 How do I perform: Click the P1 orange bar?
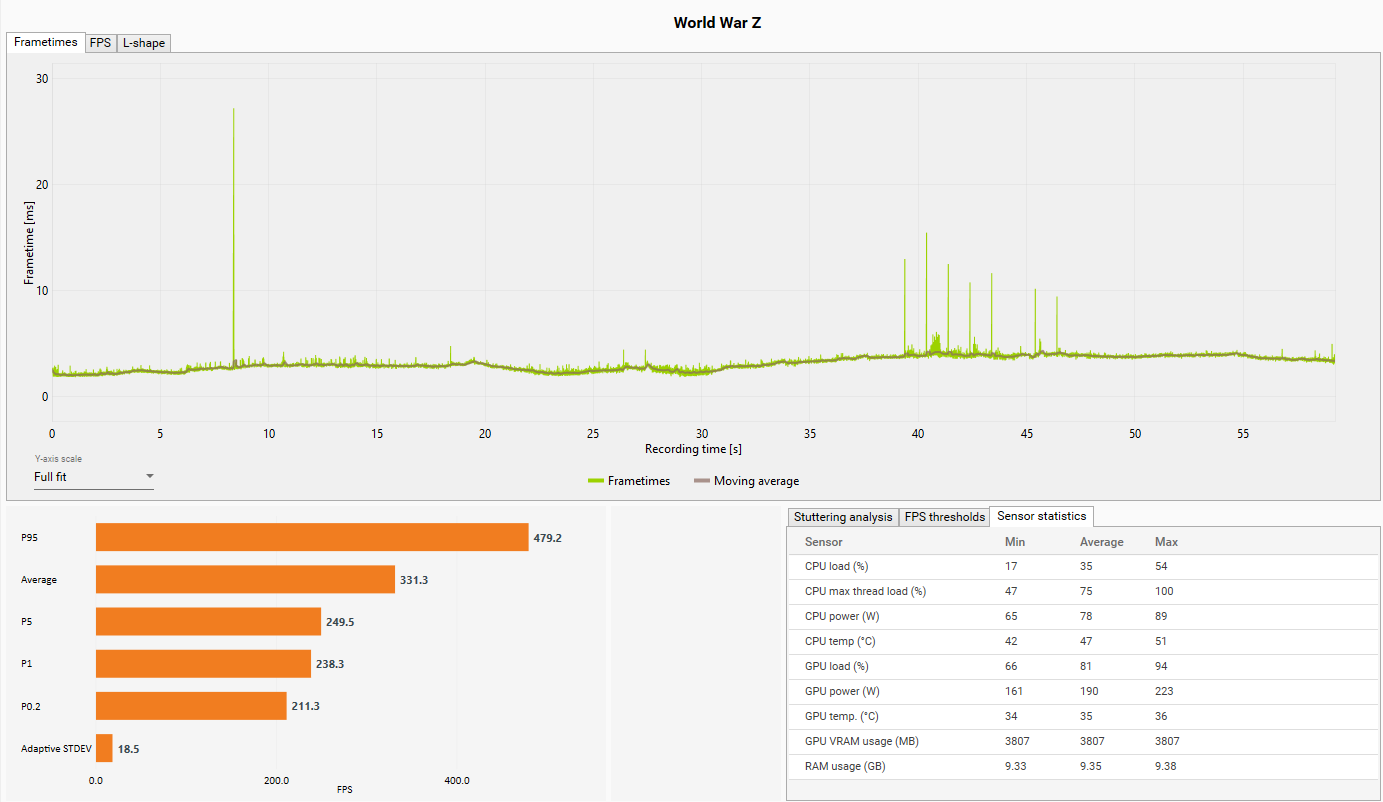203,663
